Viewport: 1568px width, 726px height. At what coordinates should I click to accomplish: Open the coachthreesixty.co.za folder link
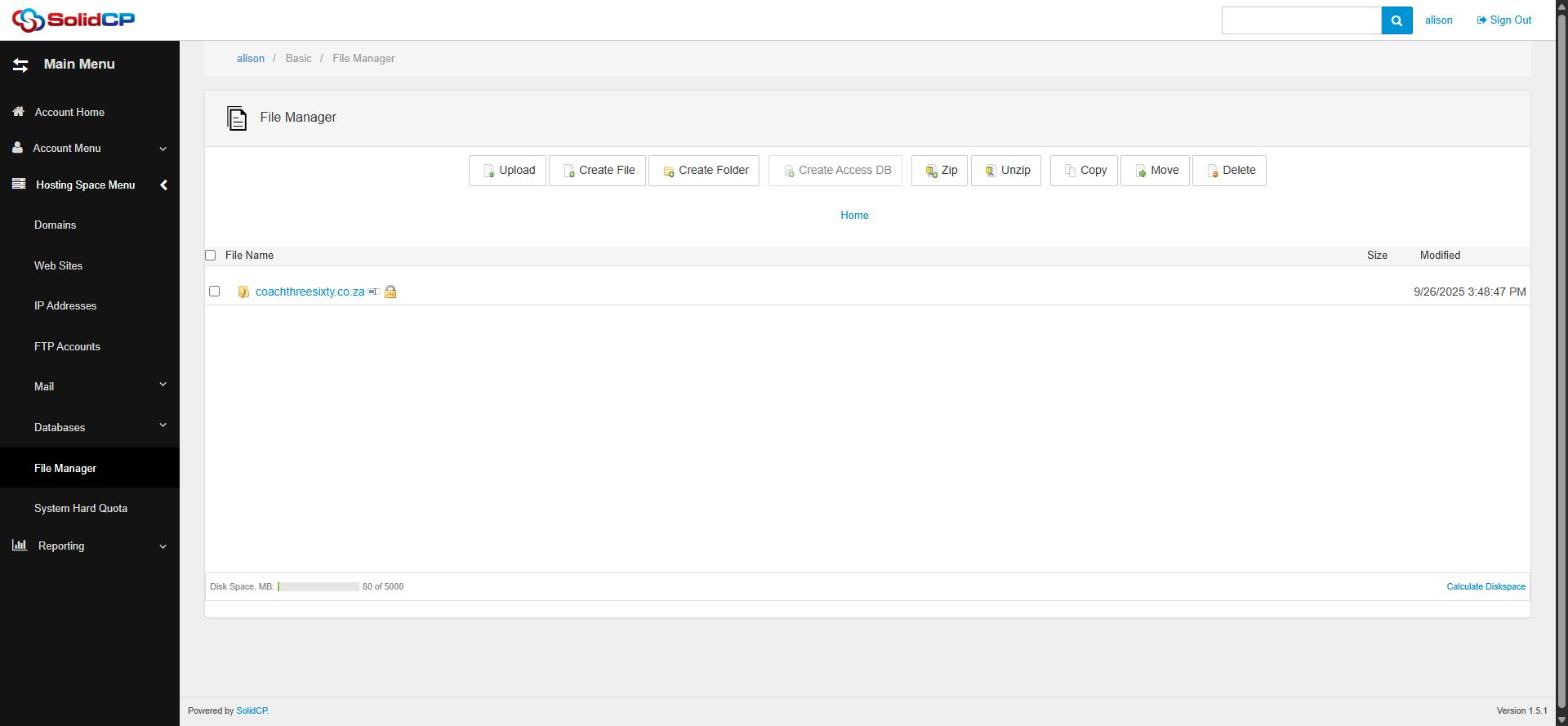310,292
